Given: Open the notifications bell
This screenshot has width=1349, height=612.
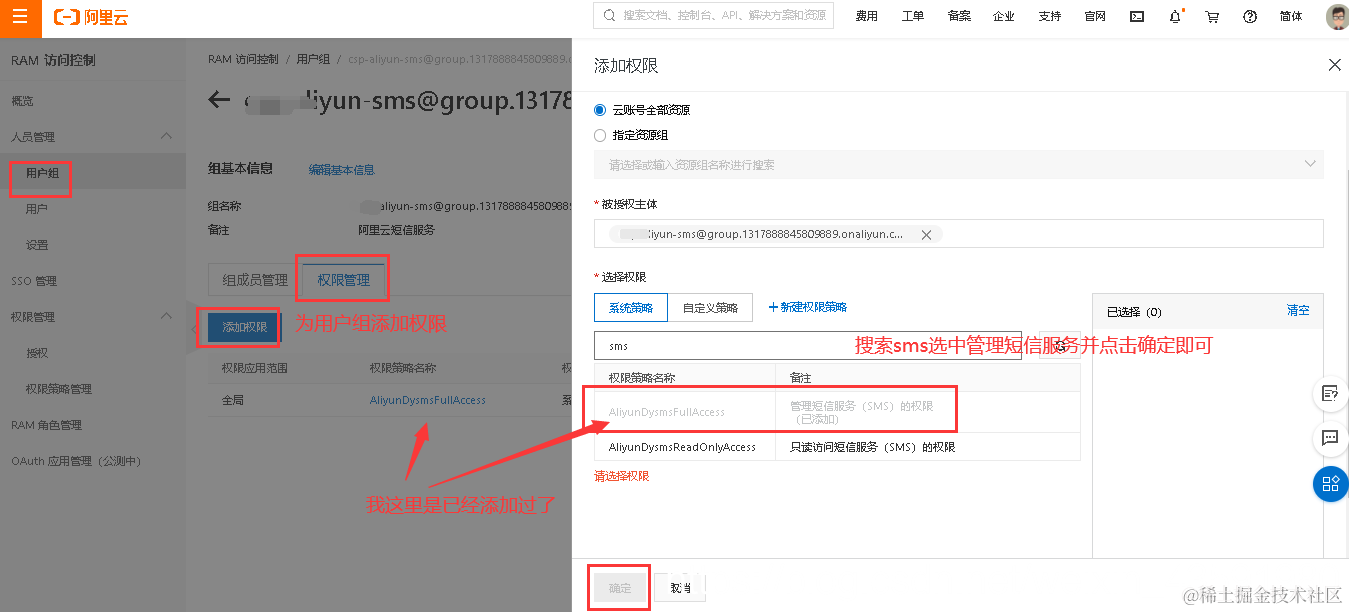Looking at the screenshot, I should click(x=1175, y=16).
